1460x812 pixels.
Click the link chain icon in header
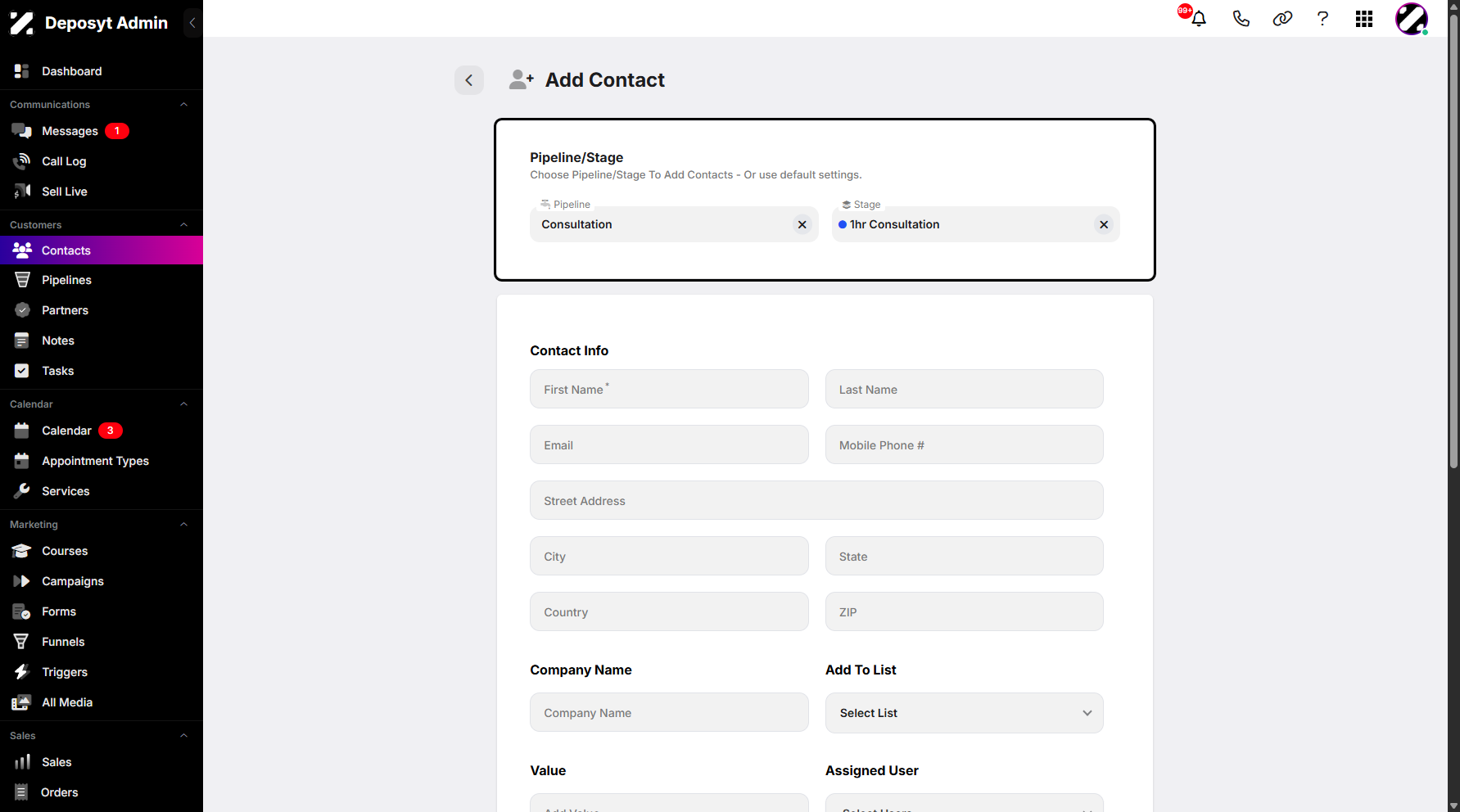[x=1282, y=19]
